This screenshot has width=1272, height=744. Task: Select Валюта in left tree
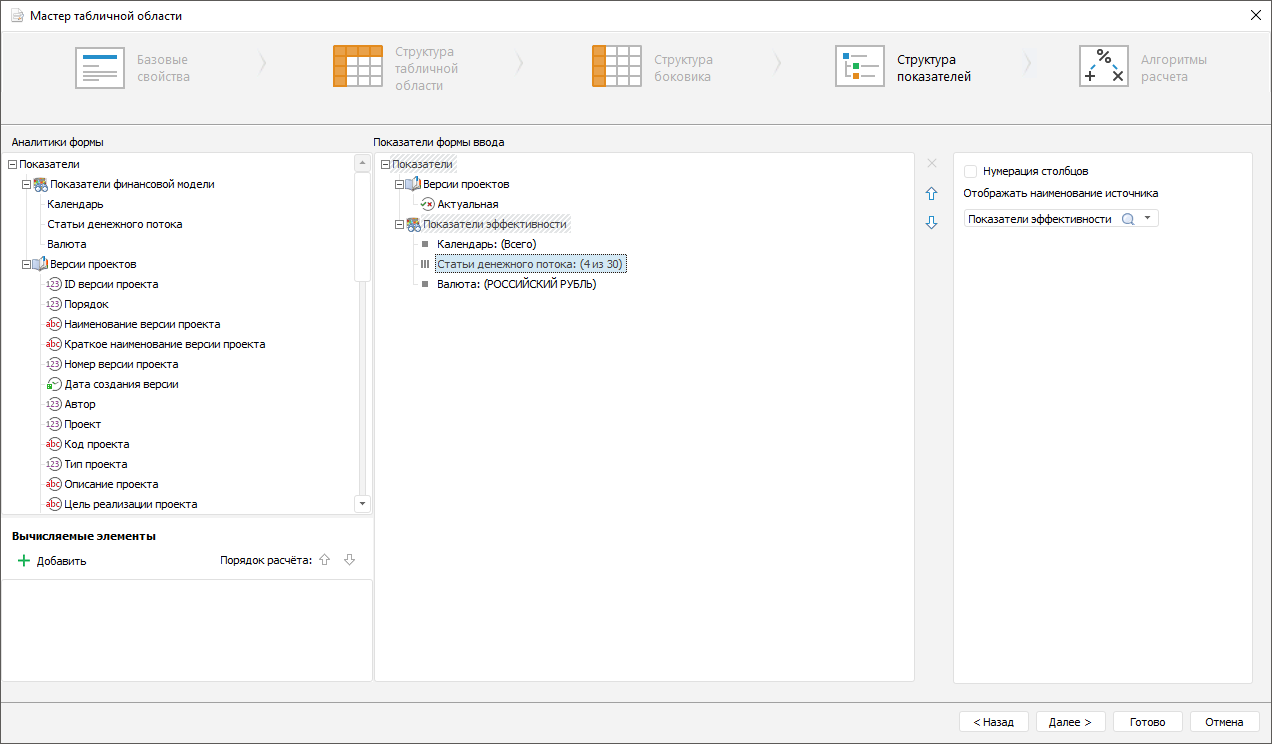67,244
